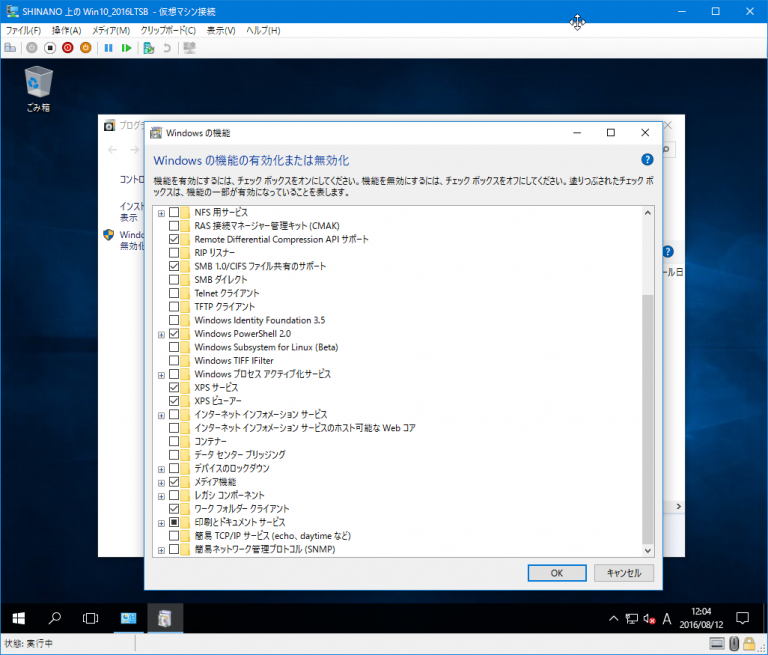This screenshot has width=768, height=655.
Task: Select the データ センター ブリッジング row
Action: pyautogui.click(x=240, y=455)
